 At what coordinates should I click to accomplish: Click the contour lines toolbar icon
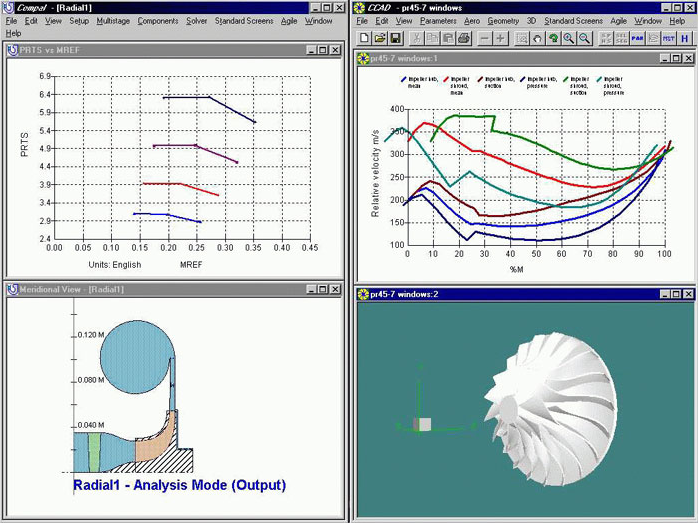[653, 38]
